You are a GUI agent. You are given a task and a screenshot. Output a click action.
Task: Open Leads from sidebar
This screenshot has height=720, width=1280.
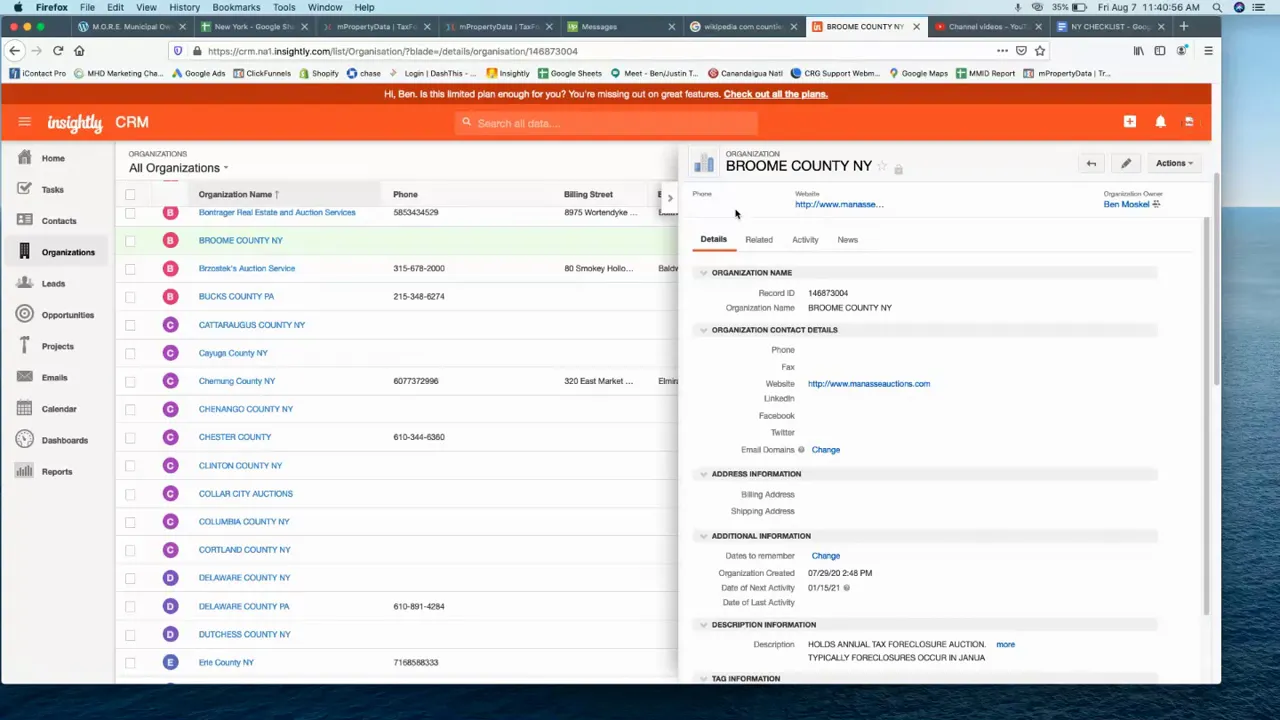point(53,284)
